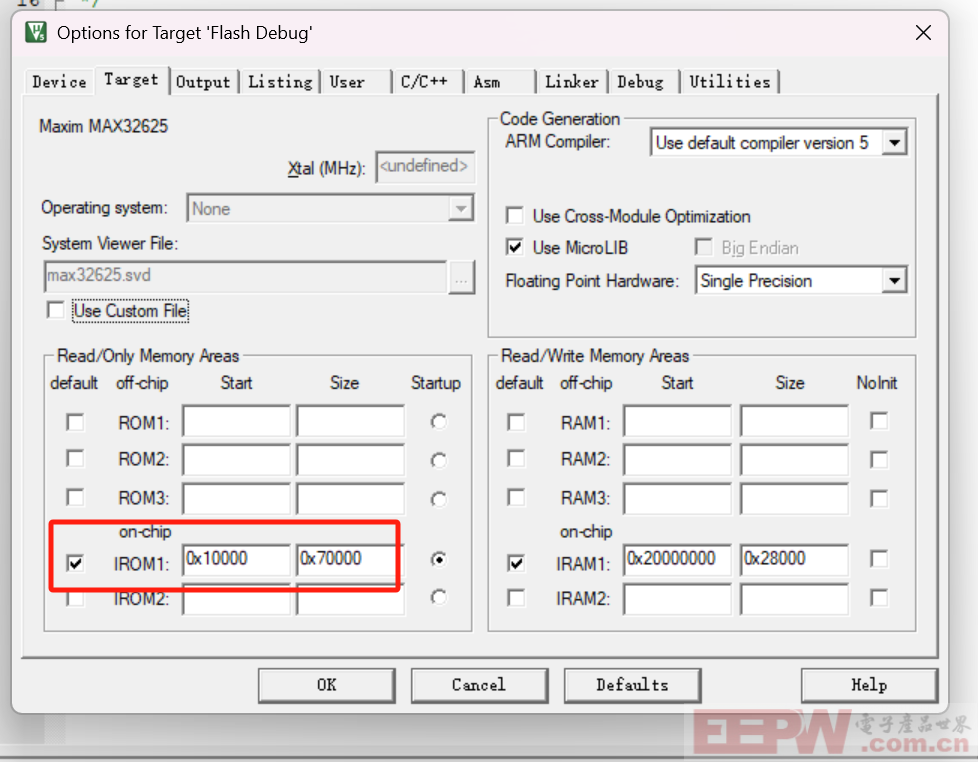978x762 pixels.
Task: Open the Floating Point Hardware dropdown
Action: tap(894, 281)
